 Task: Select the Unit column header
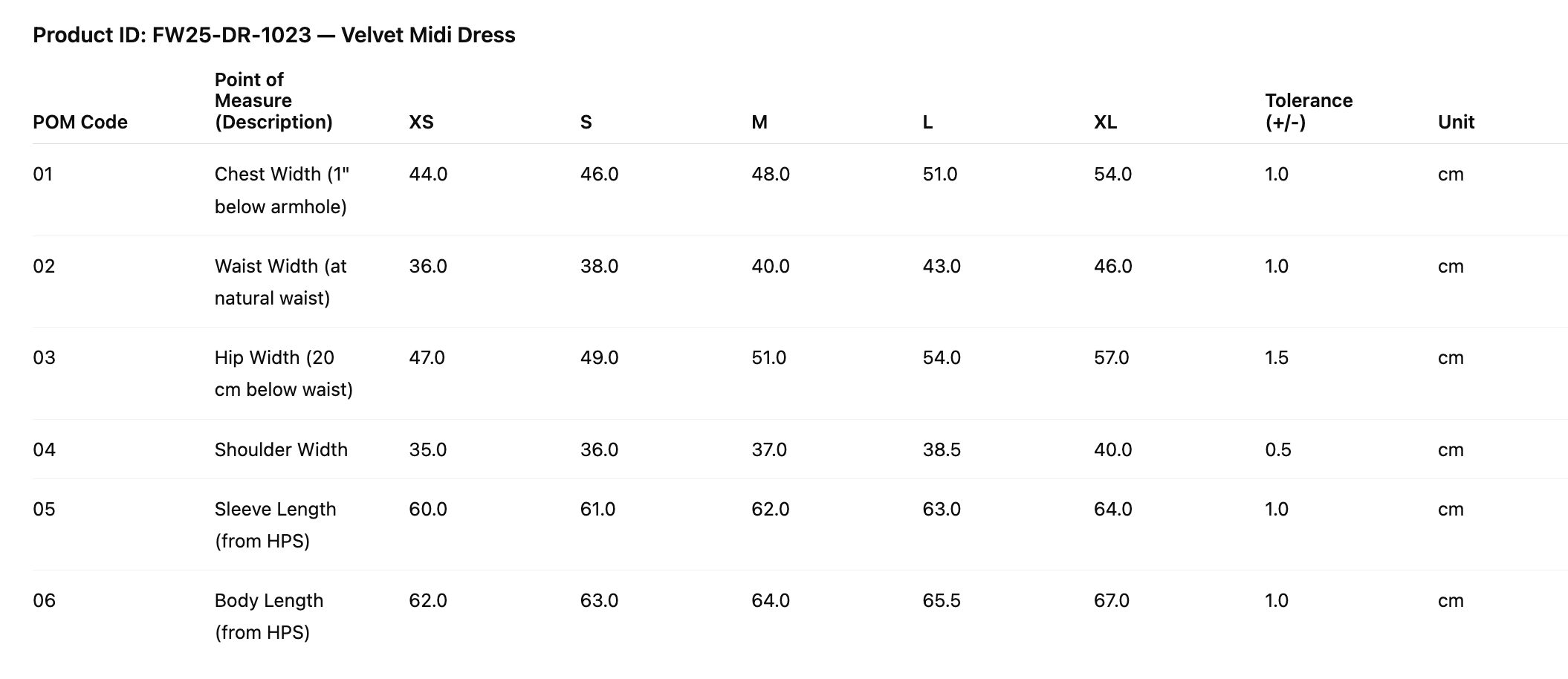1456,122
